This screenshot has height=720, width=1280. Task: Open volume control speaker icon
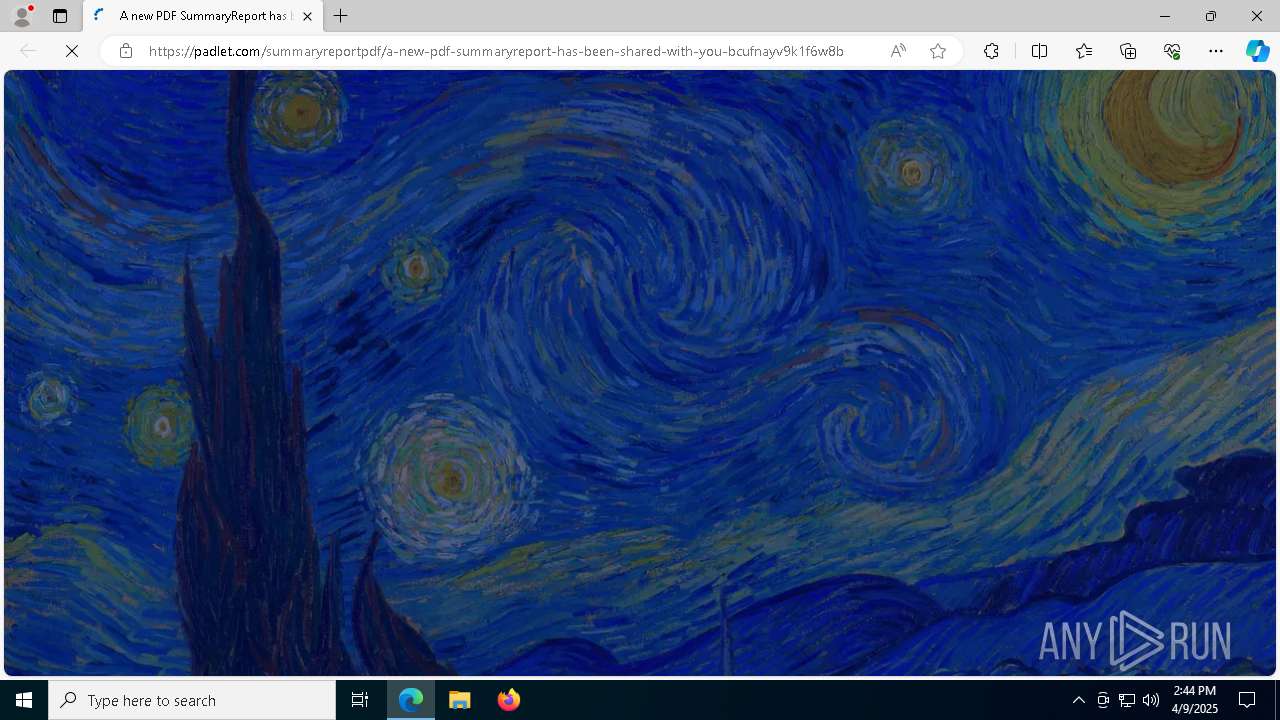tap(1151, 700)
